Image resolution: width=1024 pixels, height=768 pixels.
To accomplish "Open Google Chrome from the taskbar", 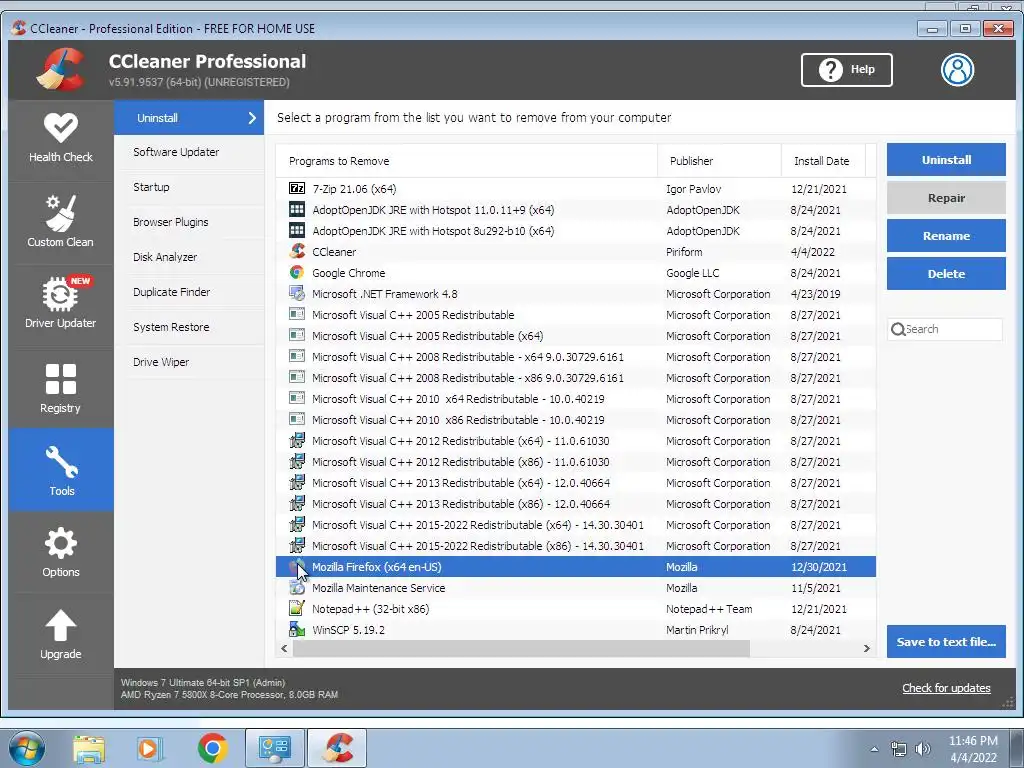I will (x=212, y=748).
